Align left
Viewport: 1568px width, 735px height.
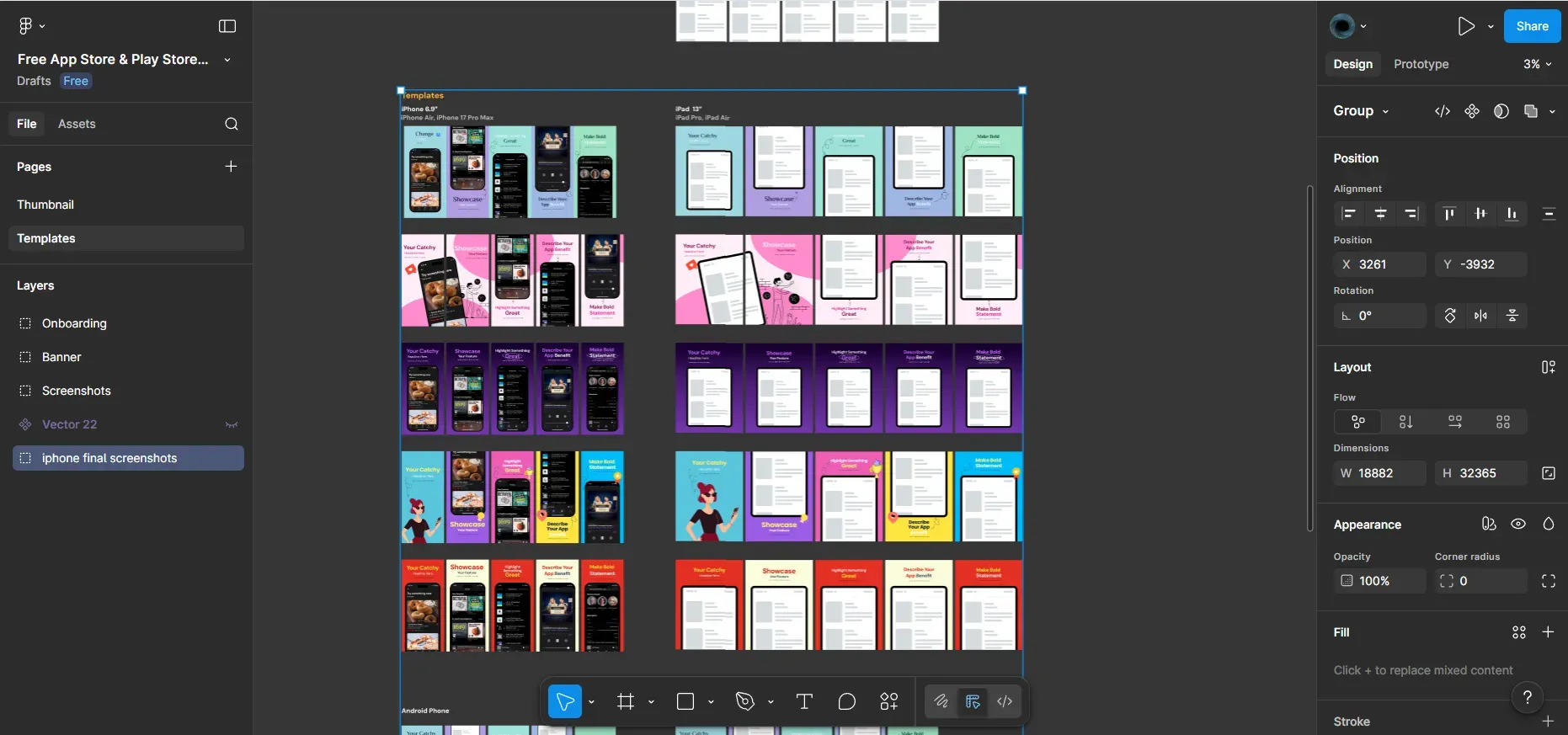point(1349,214)
